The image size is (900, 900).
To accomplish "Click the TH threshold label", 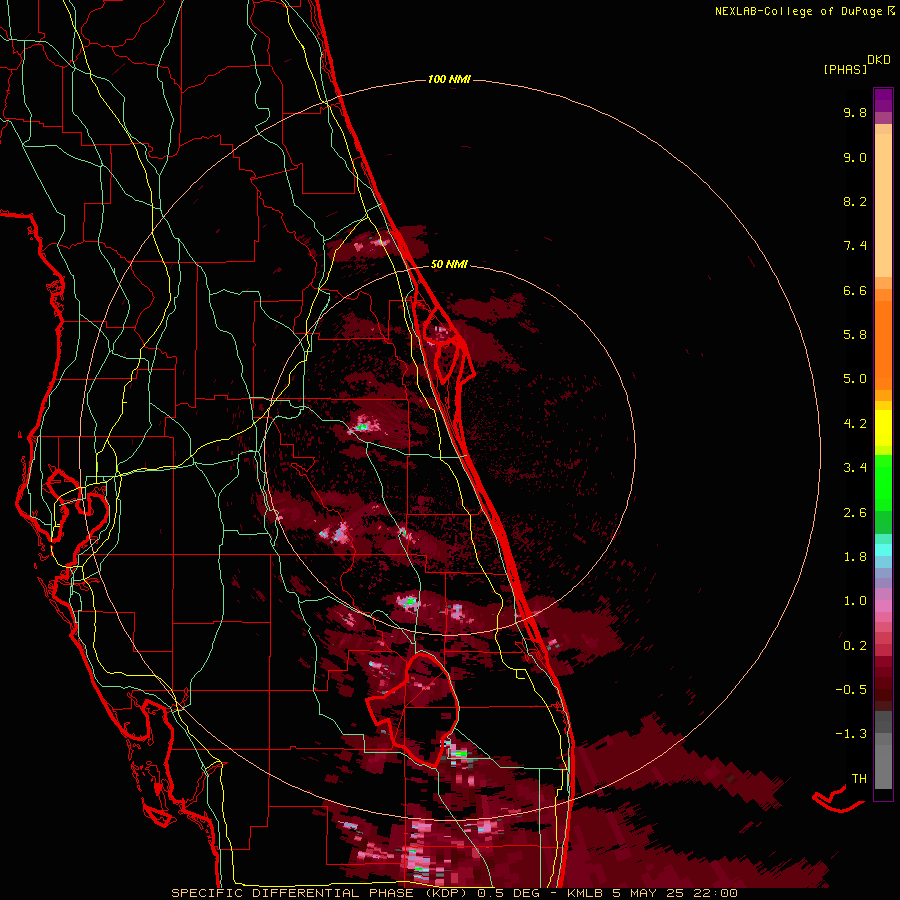I will click(x=859, y=779).
